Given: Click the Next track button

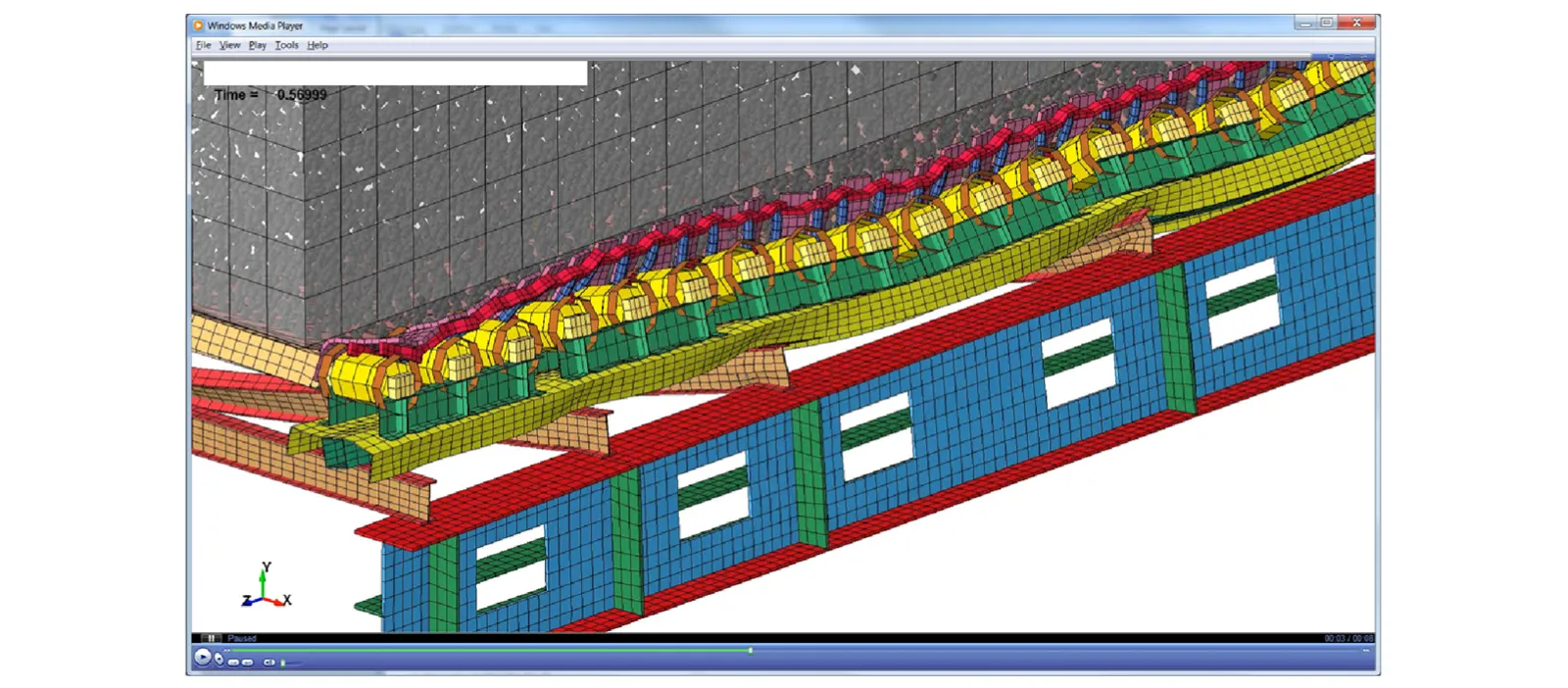Looking at the screenshot, I should pos(247,663).
